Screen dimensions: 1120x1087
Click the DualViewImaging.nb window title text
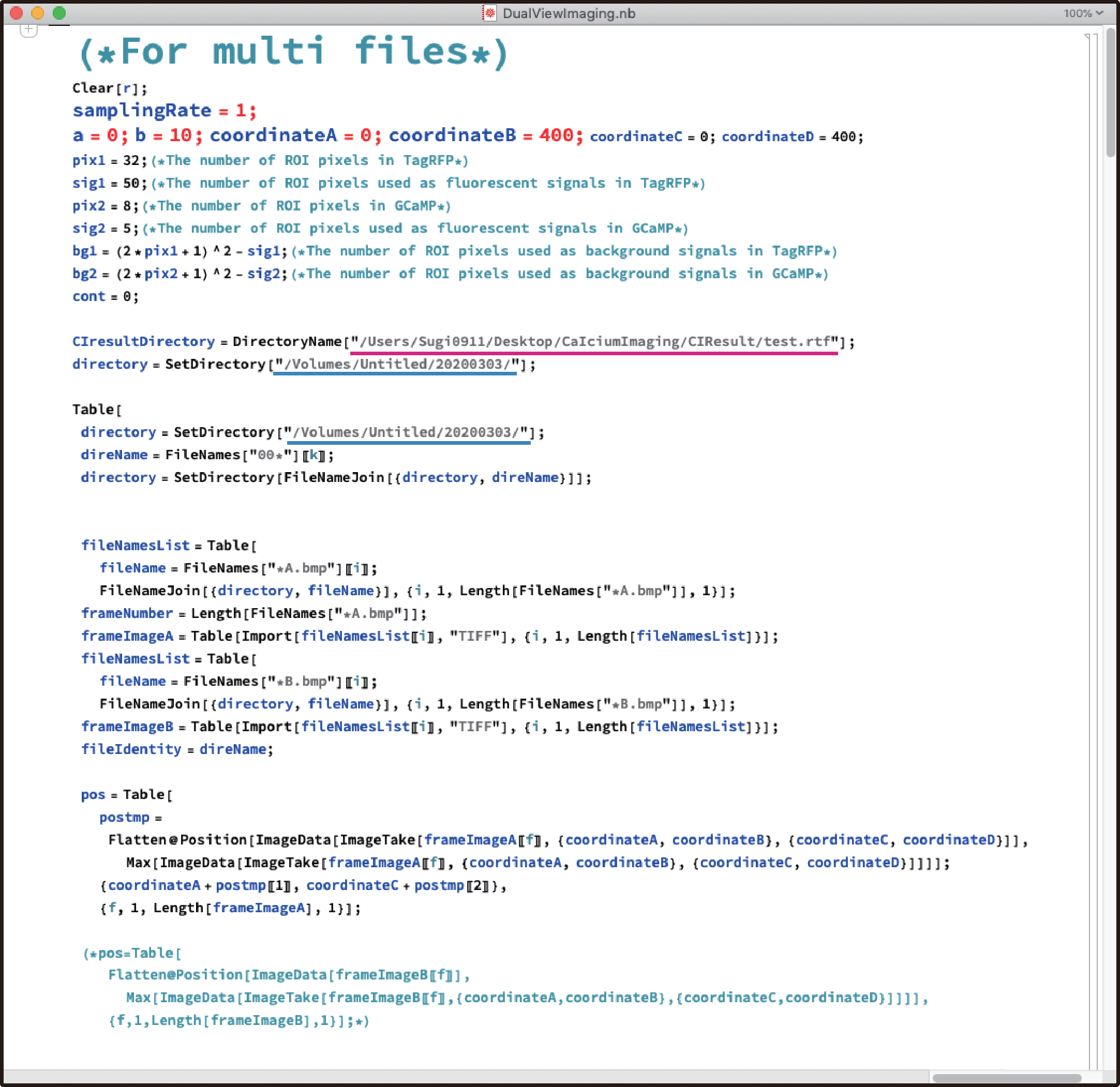569,13
